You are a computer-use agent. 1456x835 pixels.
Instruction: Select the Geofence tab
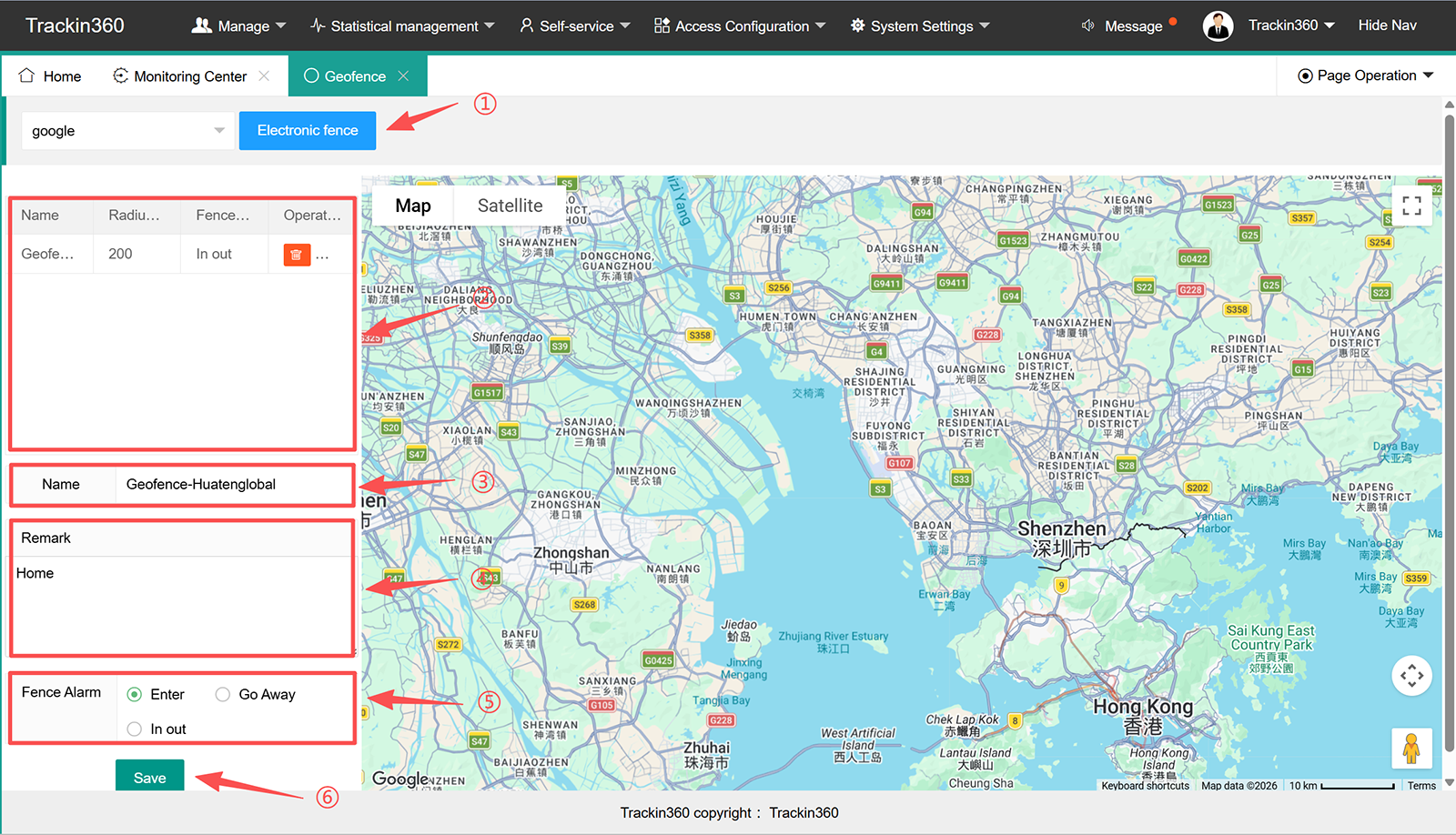[358, 75]
